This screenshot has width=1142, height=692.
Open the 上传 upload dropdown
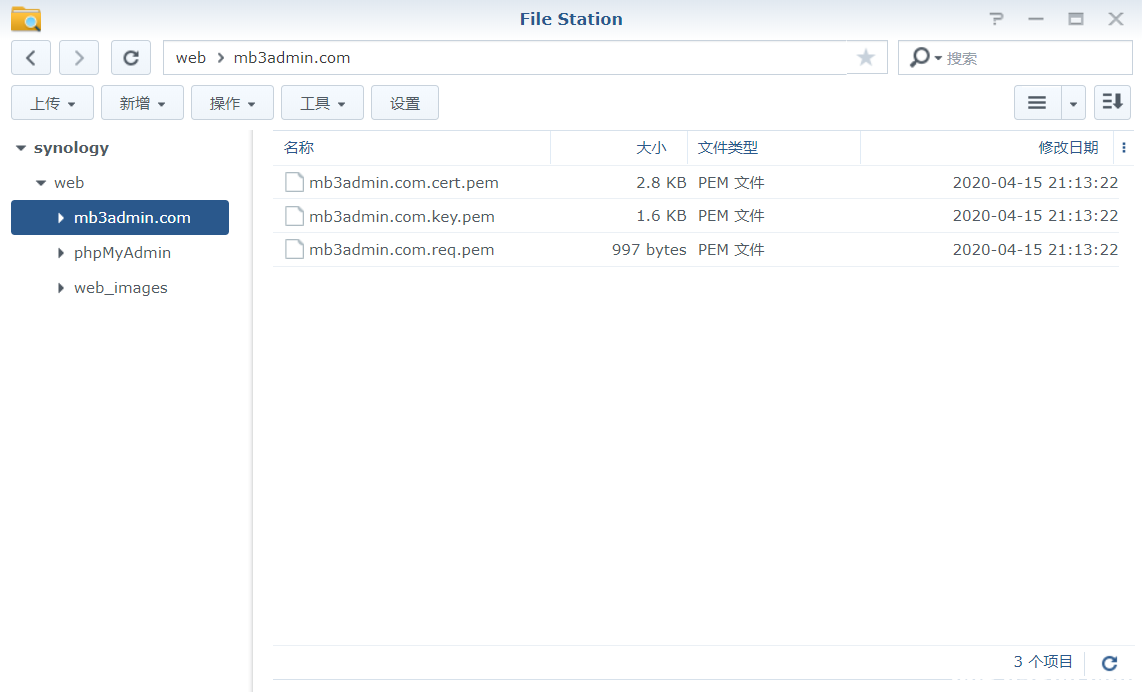(x=52, y=103)
